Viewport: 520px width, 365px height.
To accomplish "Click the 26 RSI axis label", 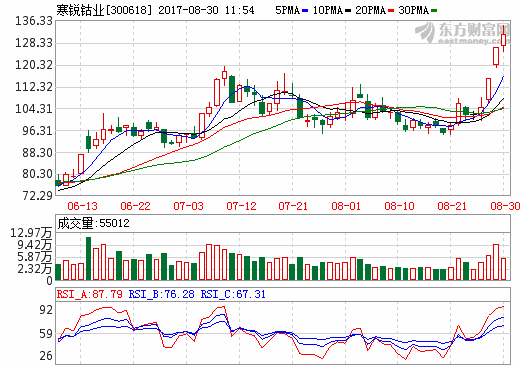I will (x=46, y=356).
